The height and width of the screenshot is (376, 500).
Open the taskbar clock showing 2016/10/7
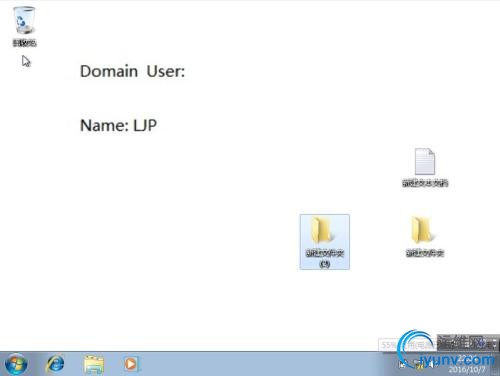coord(467,364)
